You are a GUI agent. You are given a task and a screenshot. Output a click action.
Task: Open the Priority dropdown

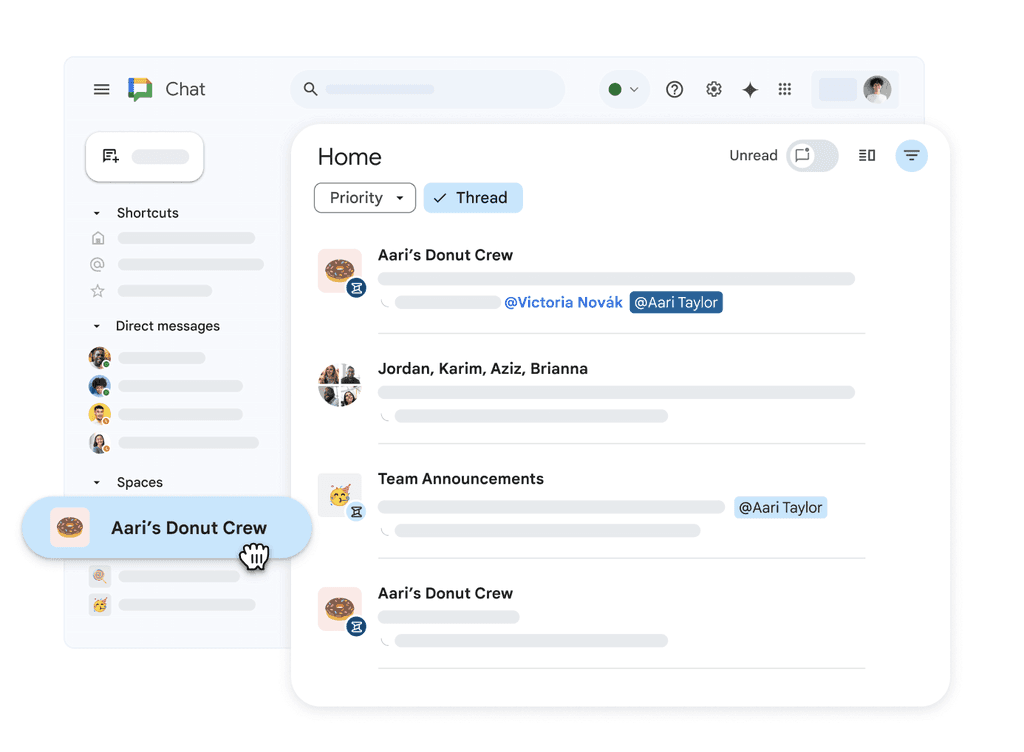364,197
